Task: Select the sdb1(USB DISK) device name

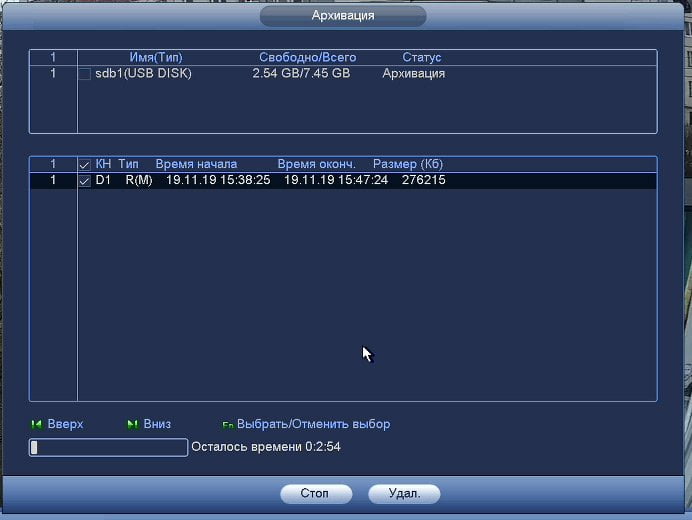Action: click(143, 73)
